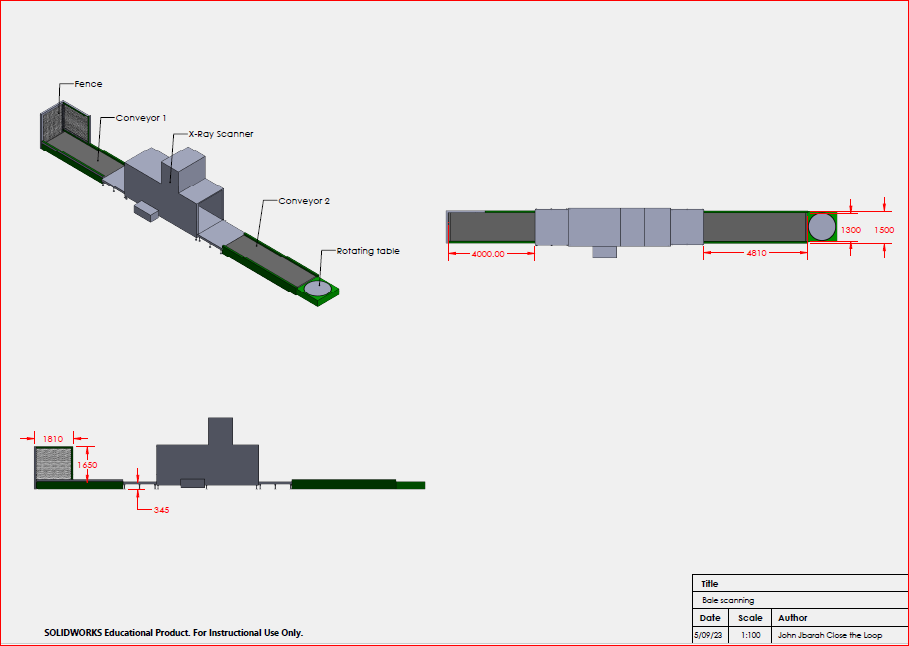Click the Title header in title block
This screenshot has height=646, width=909.
(710, 584)
